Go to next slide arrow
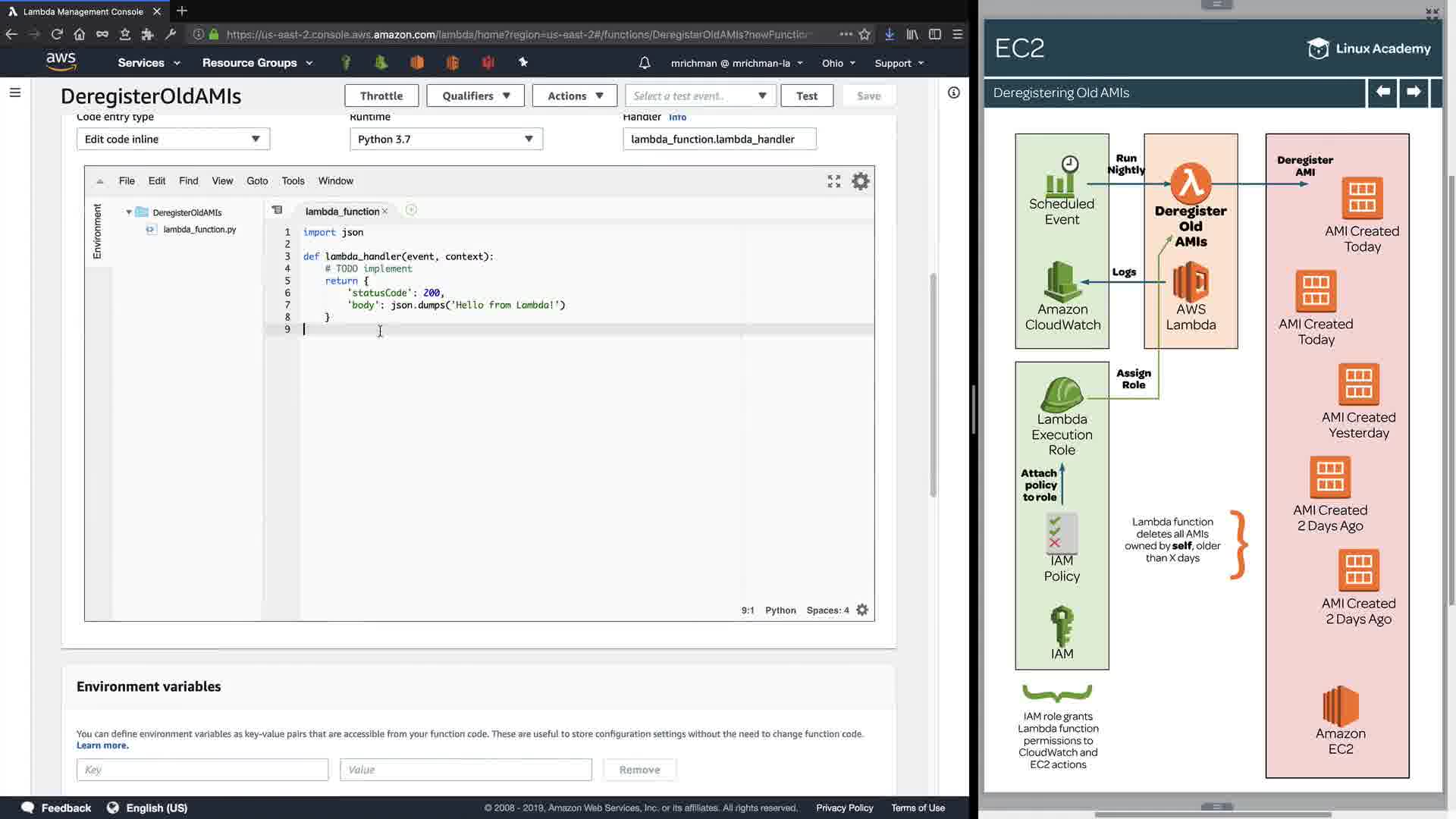 (x=1414, y=93)
